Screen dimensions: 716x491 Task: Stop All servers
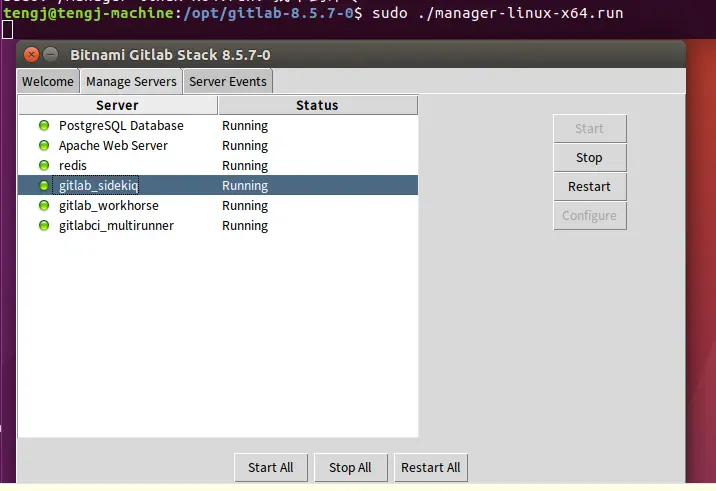(350, 467)
